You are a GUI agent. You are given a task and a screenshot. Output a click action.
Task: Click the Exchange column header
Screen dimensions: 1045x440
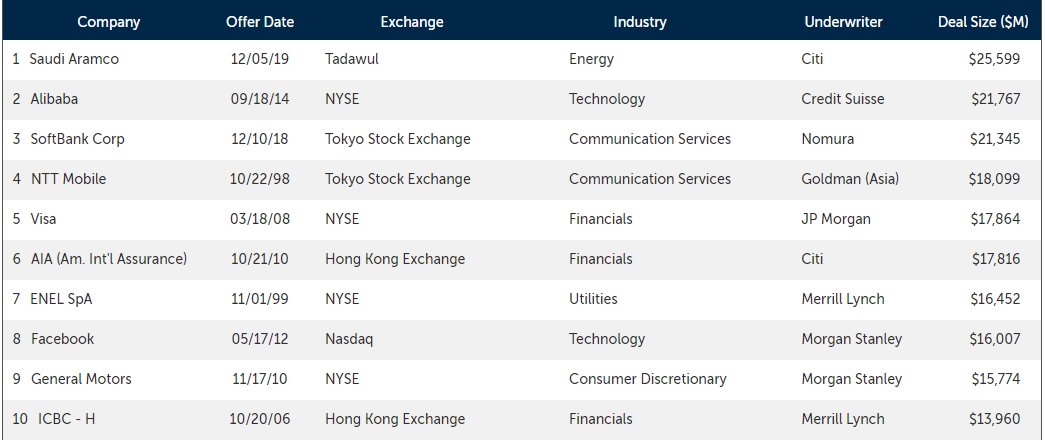412,21
